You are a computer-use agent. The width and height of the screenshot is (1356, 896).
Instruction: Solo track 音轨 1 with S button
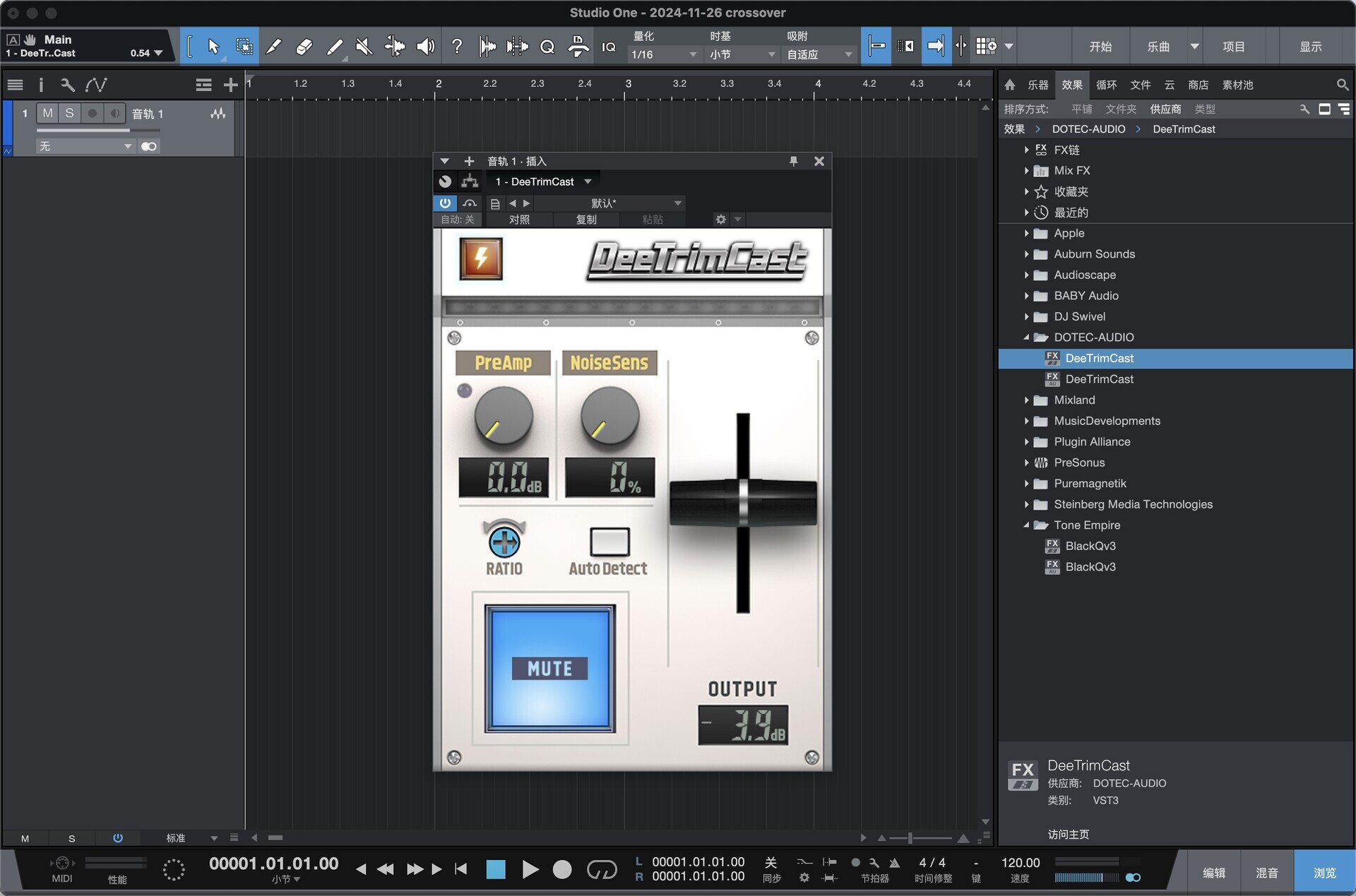tap(69, 113)
